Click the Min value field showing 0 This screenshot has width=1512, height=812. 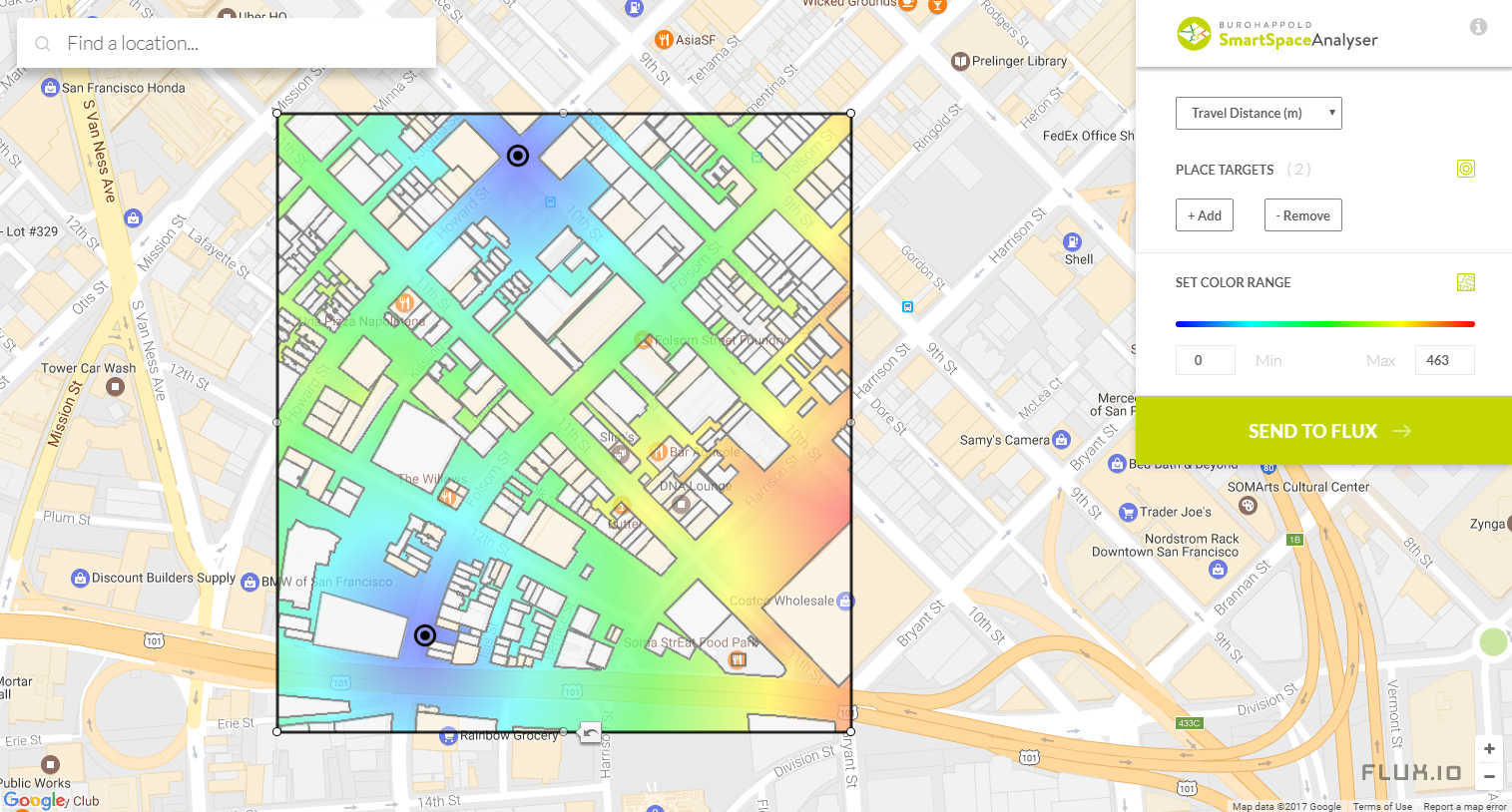[x=1205, y=359]
